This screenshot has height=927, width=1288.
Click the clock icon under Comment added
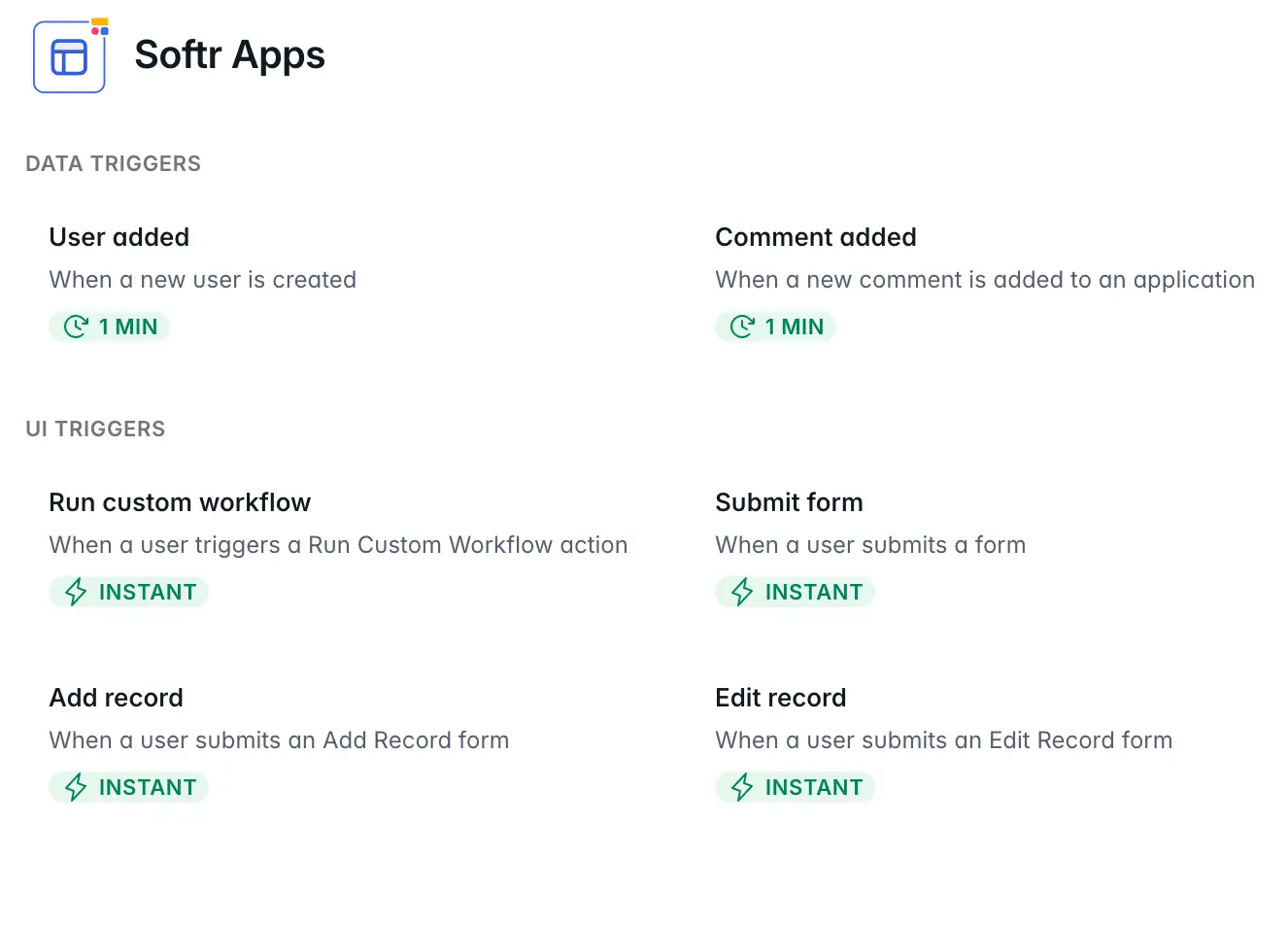(x=742, y=326)
